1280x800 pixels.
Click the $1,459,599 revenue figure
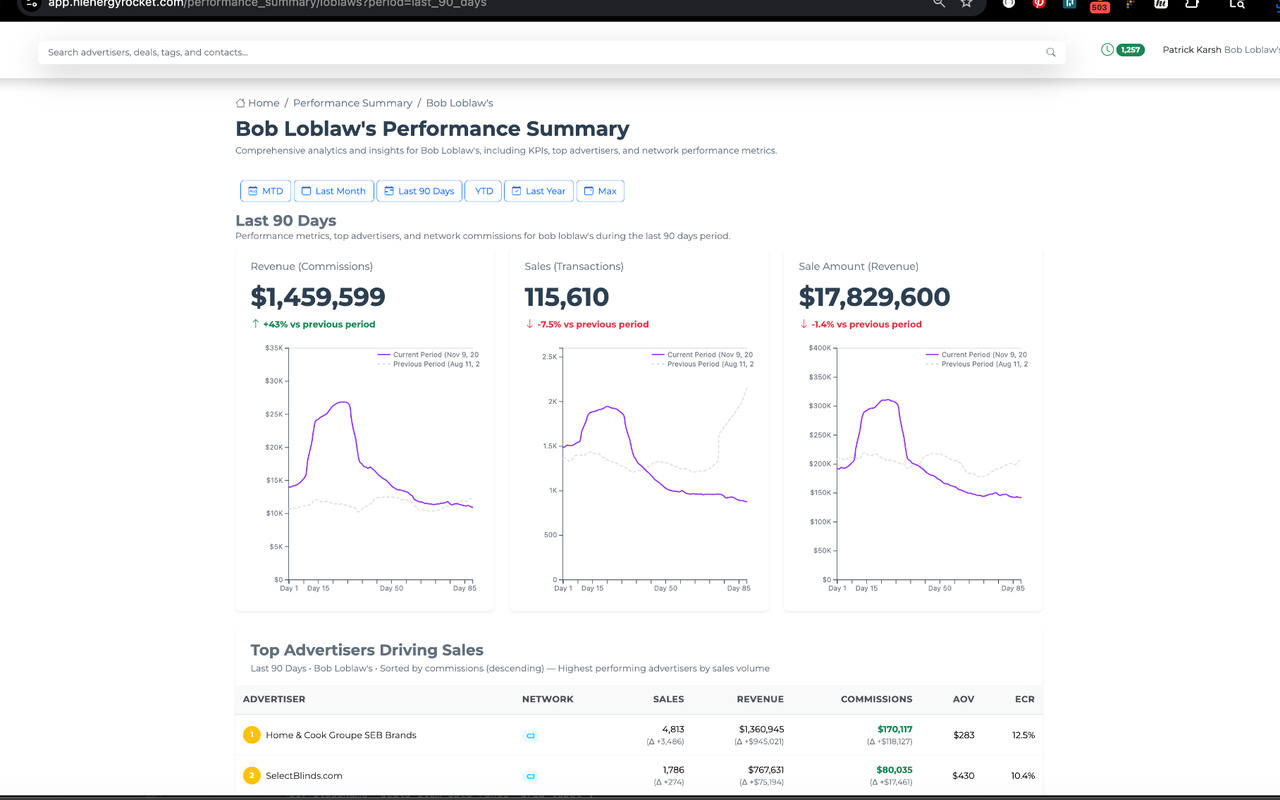point(318,297)
